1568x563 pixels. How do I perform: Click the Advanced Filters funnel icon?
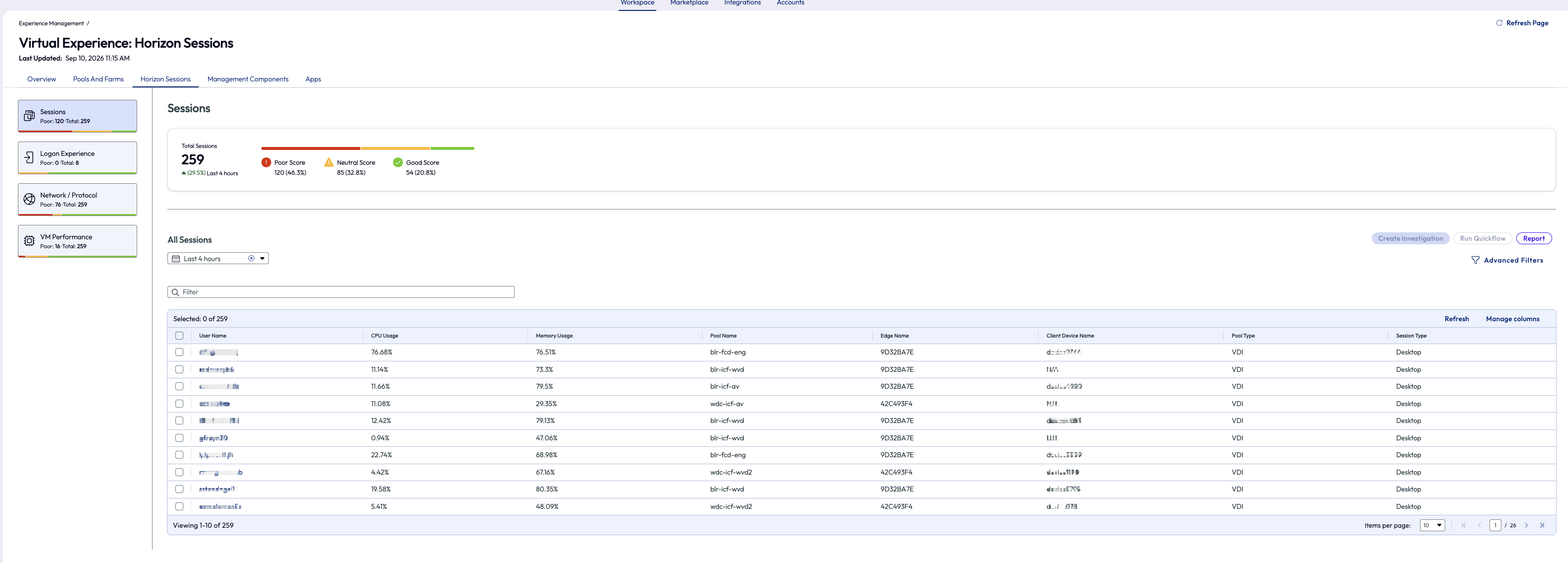(x=1476, y=260)
